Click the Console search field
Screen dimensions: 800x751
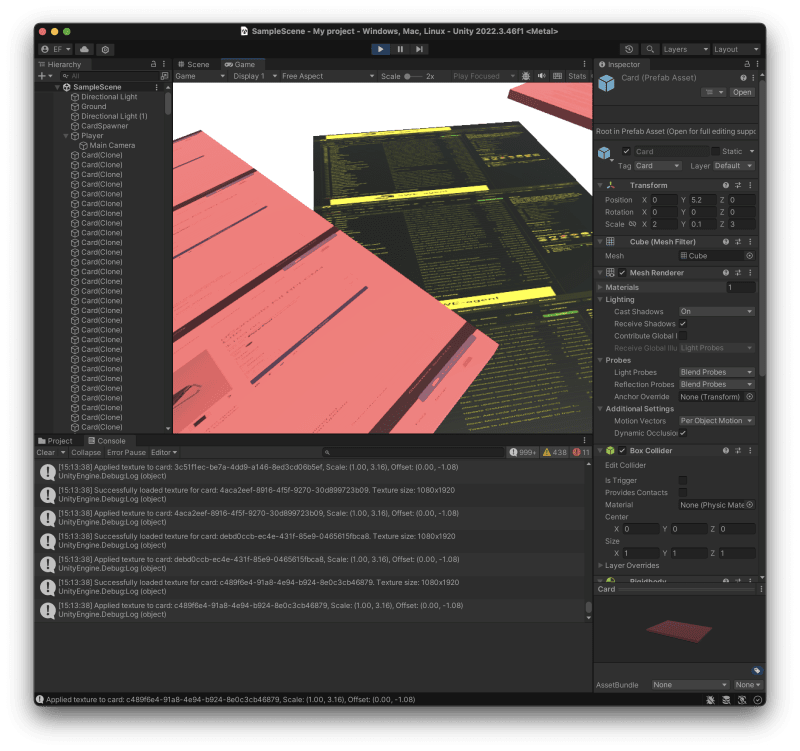[413, 453]
